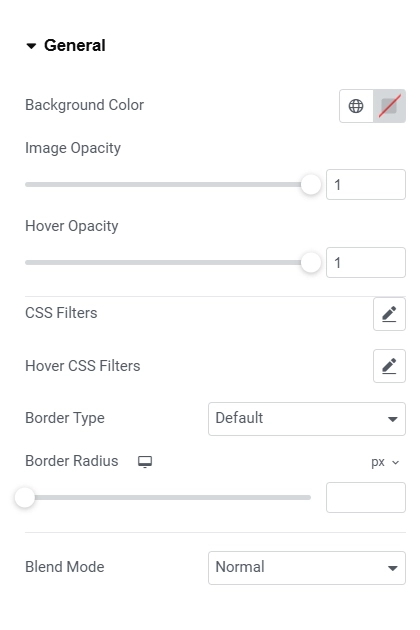Click the Image Opacity slider track middle
This screenshot has width=420, height=630.
pyautogui.click(x=168, y=184)
